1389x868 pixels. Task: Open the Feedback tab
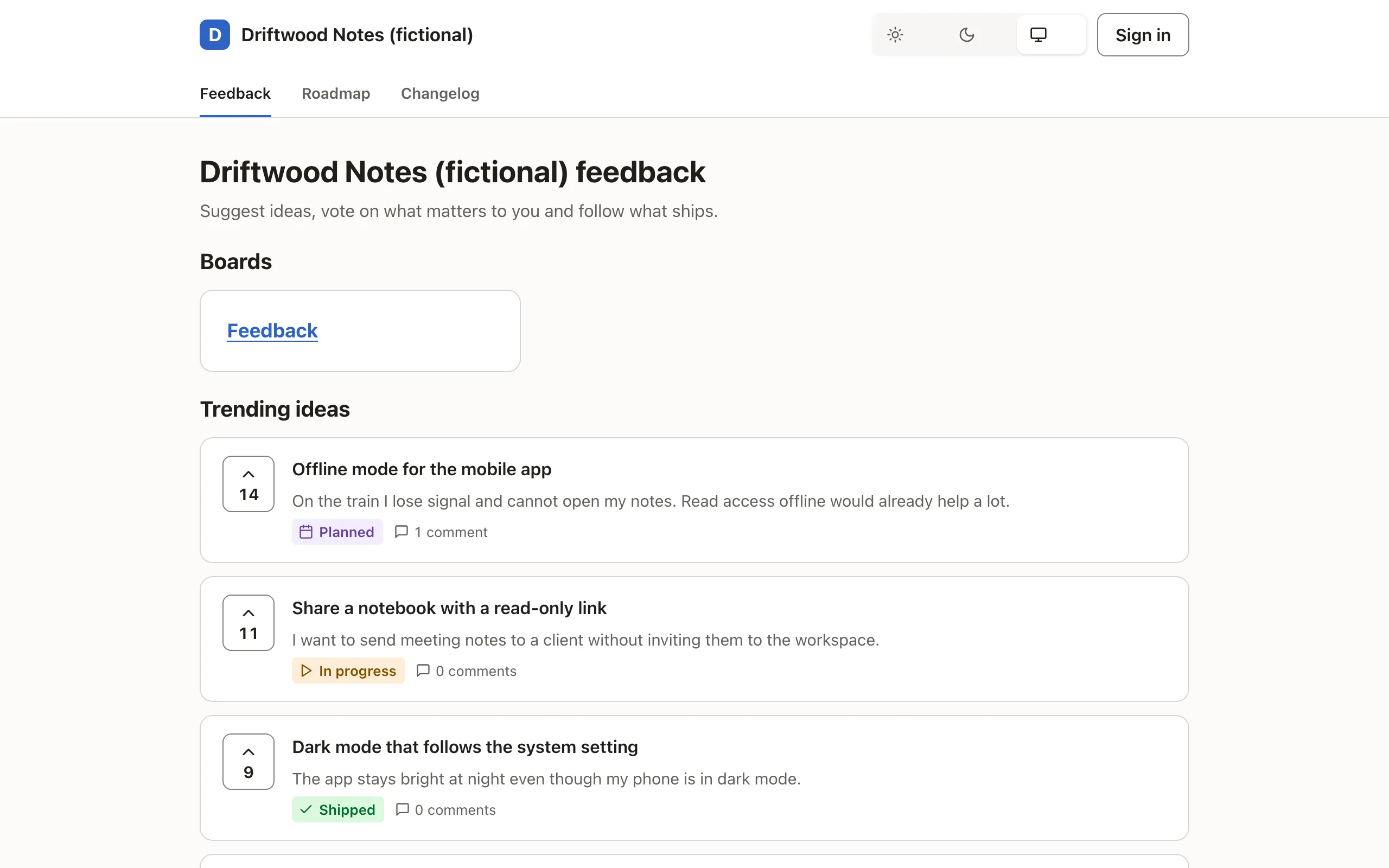click(235, 93)
